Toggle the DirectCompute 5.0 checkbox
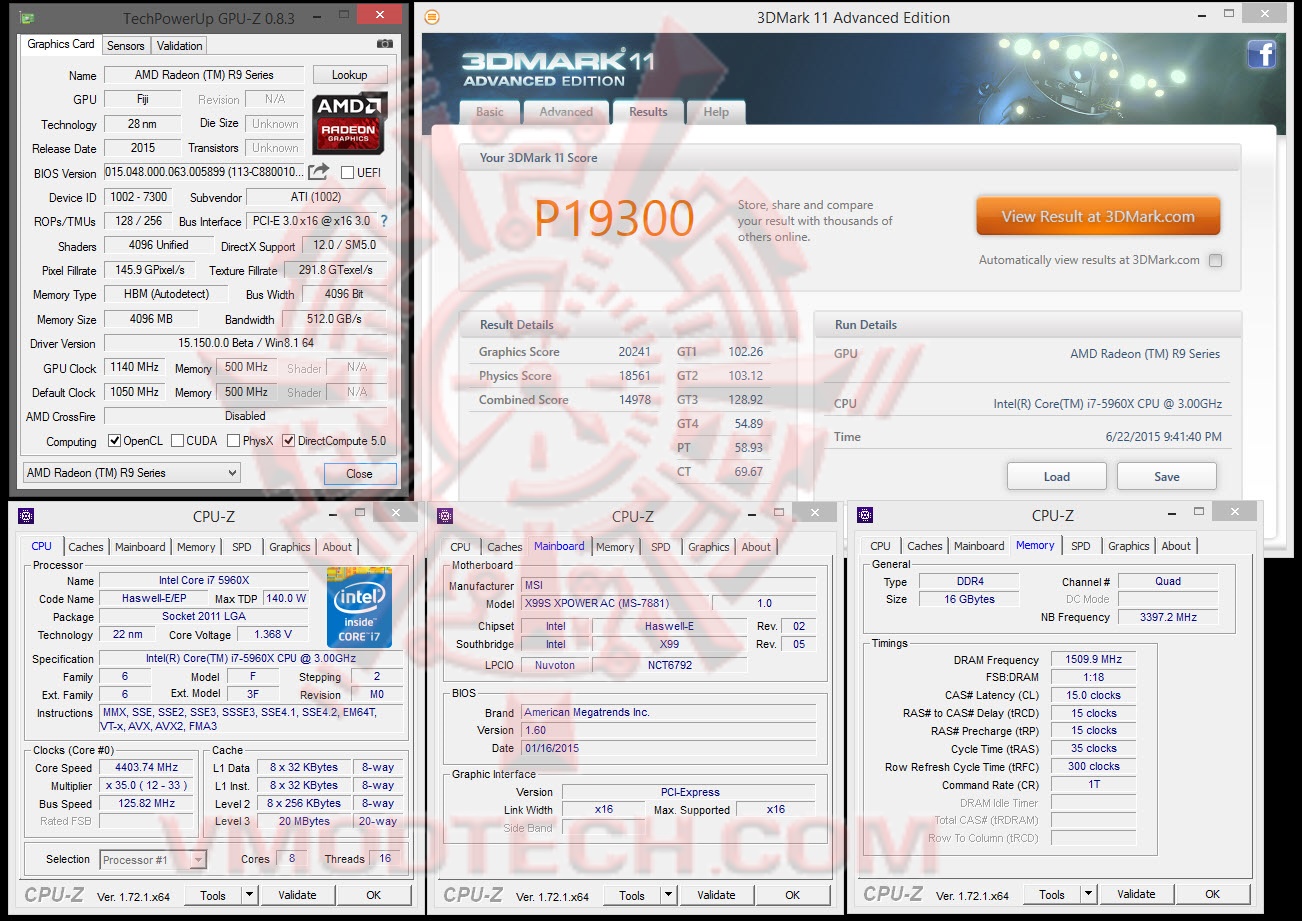The image size is (1302, 921). 289,441
